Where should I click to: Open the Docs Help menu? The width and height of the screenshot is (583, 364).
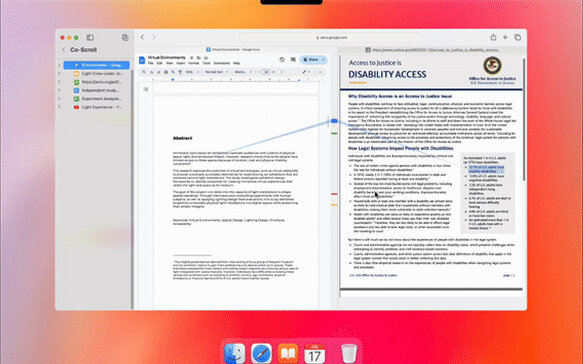tap(236, 63)
